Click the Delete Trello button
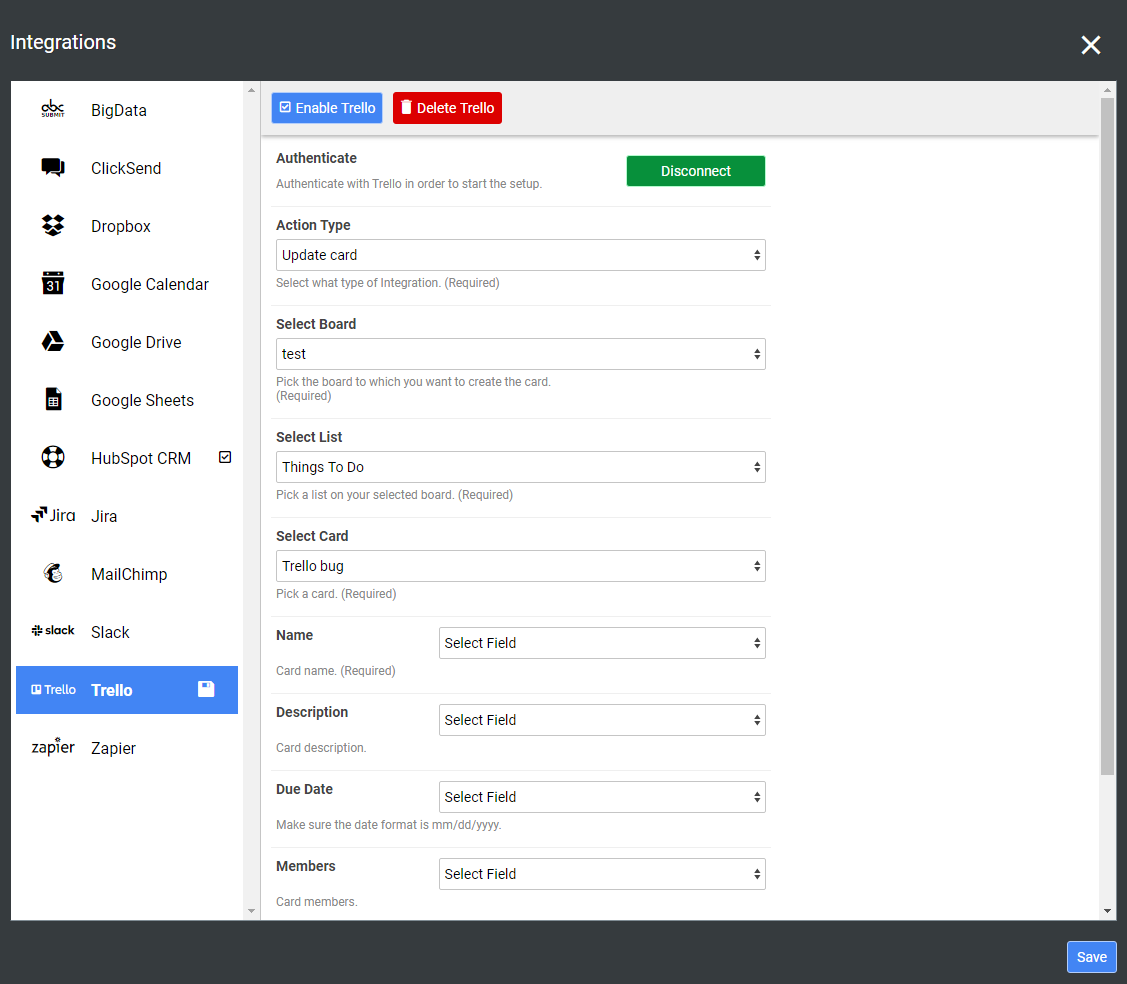 point(447,108)
